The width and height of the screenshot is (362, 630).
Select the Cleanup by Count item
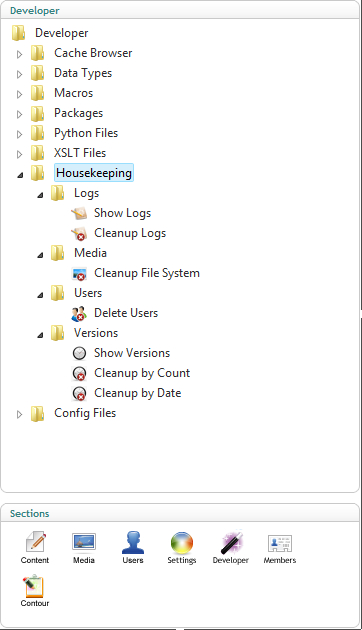[x=142, y=373]
